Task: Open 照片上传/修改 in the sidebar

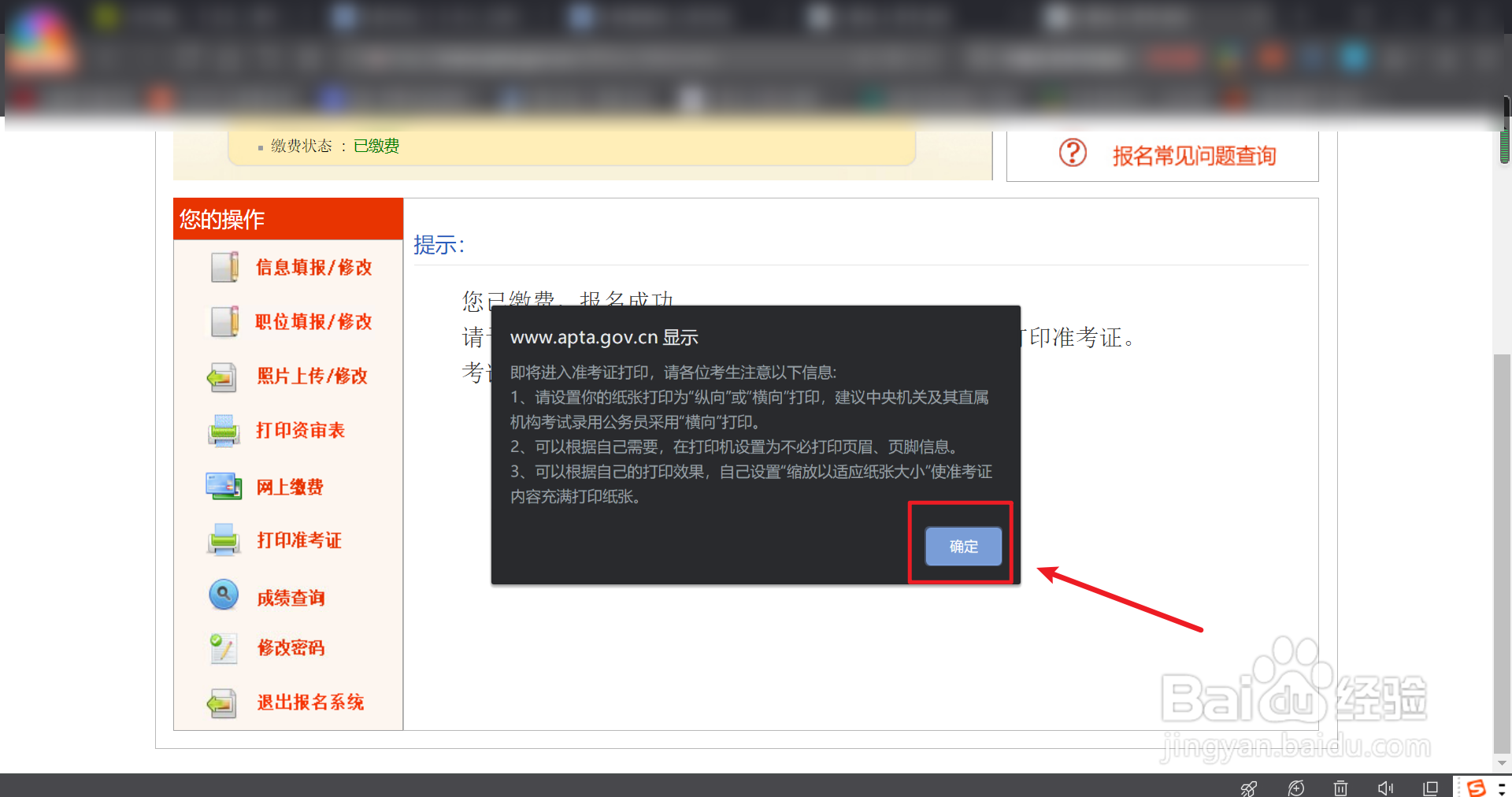Action: [312, 376]
